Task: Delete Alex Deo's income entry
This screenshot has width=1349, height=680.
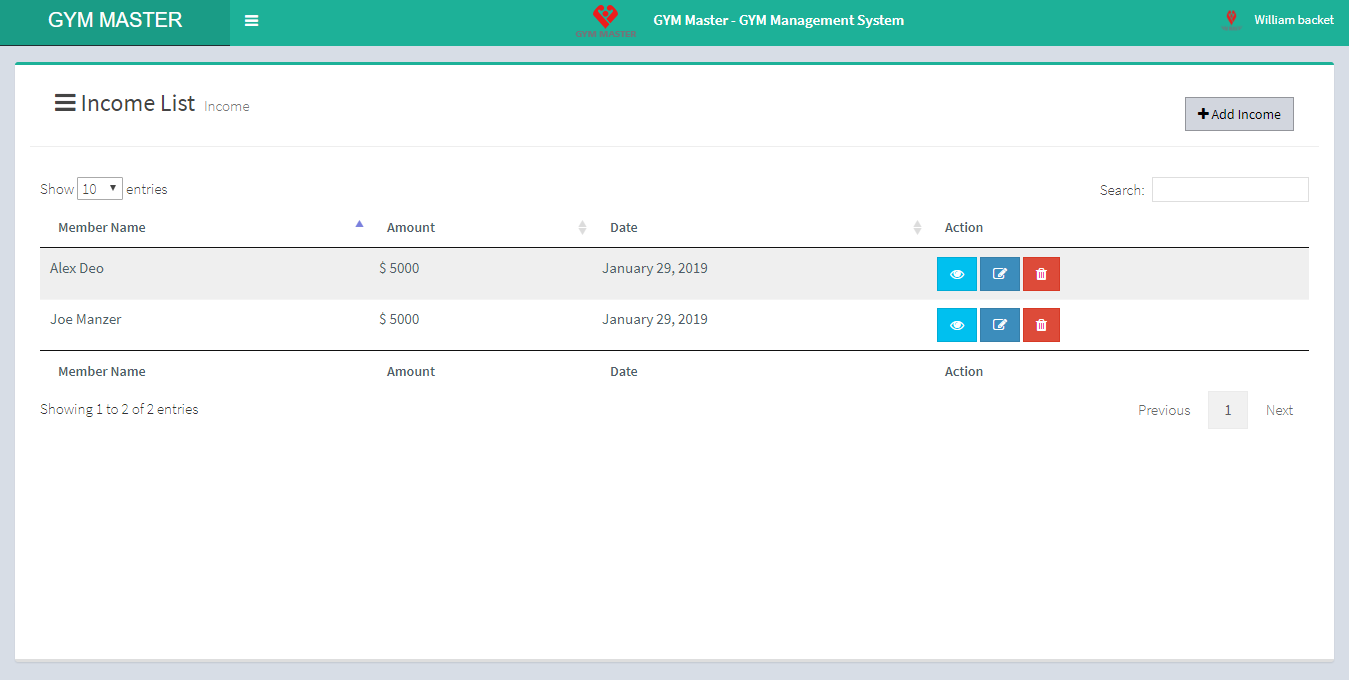Action: pos(1041,274)
